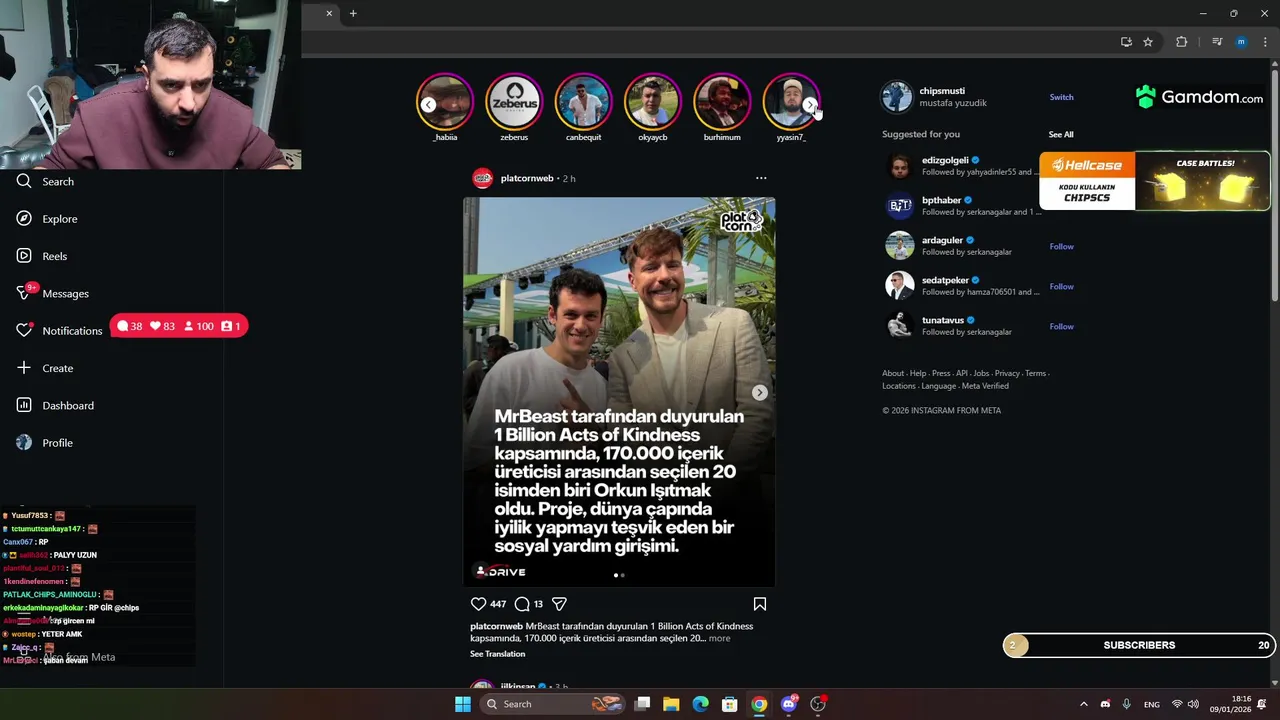The height and width of the screenshot is (720, 1280).
Task: Close the current browser tab
Action: point(329,13)
